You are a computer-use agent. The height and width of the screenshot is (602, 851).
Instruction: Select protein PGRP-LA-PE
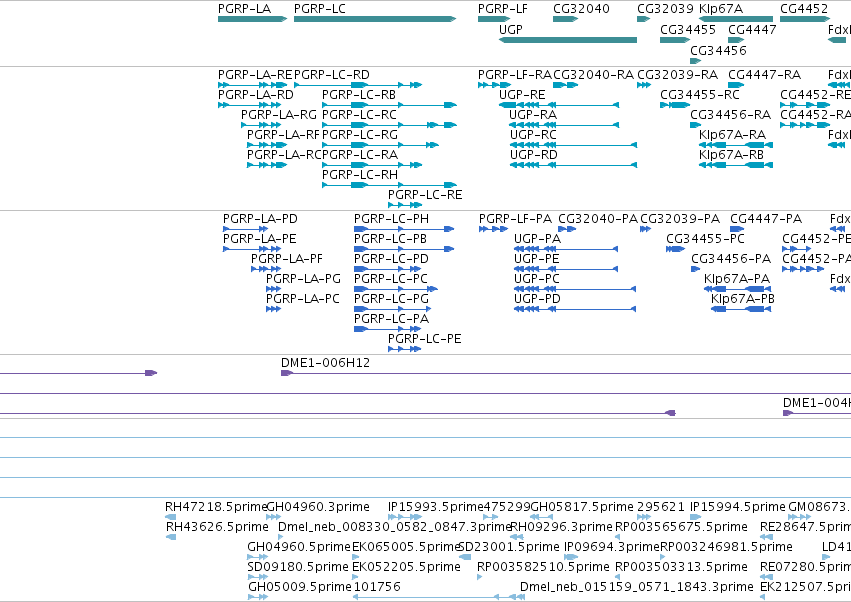(259, 239)
